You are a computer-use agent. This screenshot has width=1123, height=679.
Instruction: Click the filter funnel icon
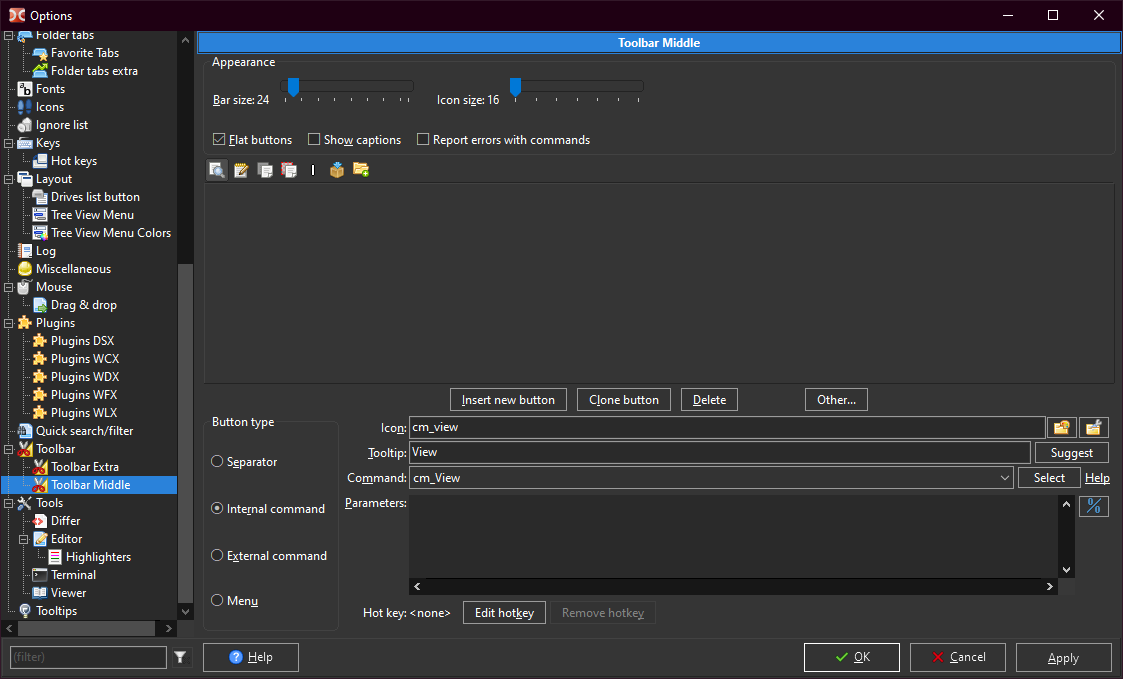180,657
